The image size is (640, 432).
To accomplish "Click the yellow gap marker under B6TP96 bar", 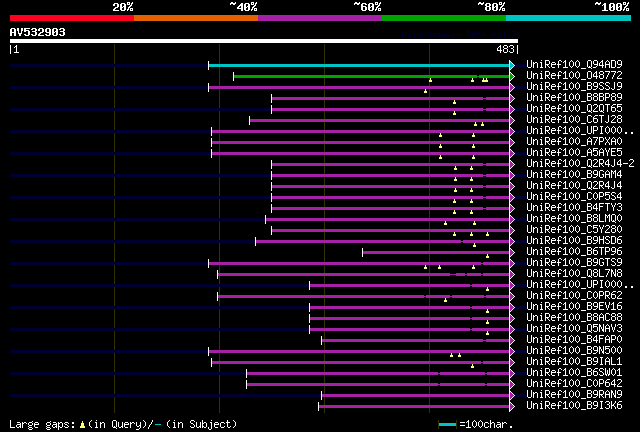I will (487, 256).
